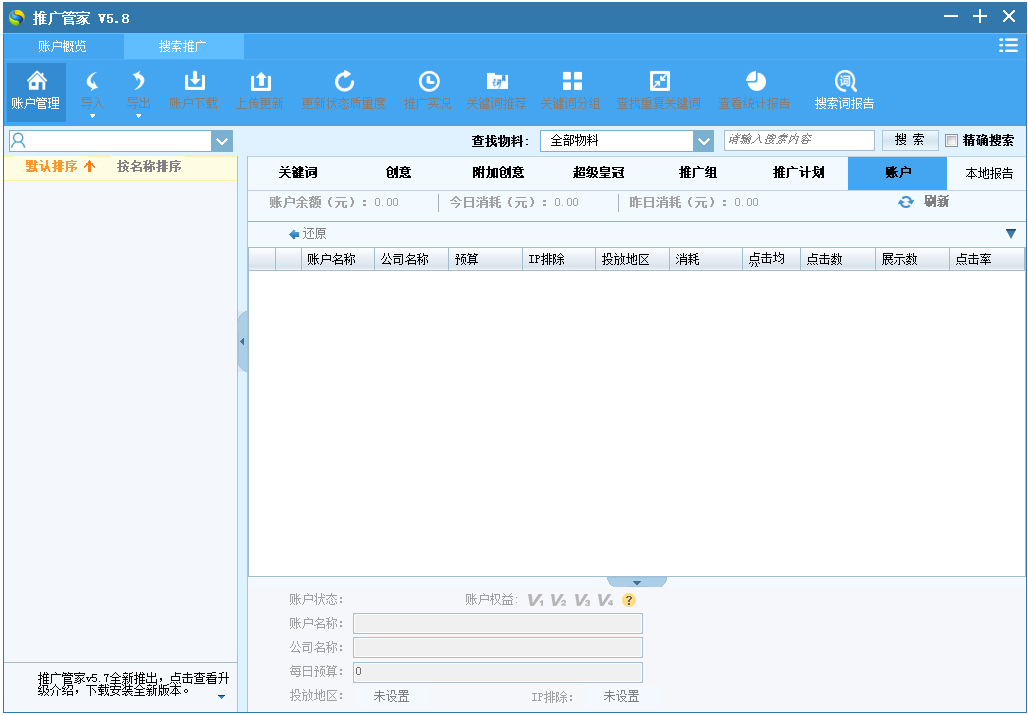1028x715 pixels.
Task: Open 关键词分组 grid icon
Action: pyautogui.click(x=571, y=82)
